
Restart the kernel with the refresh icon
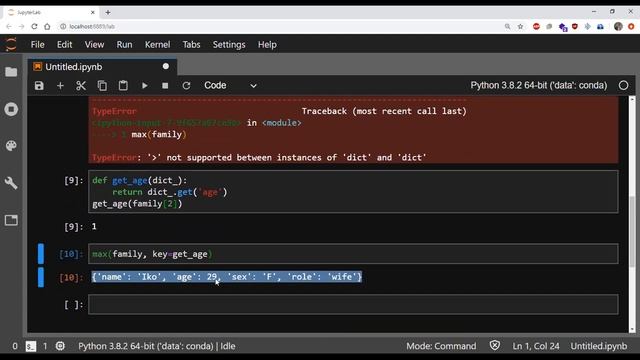(186, 86)
